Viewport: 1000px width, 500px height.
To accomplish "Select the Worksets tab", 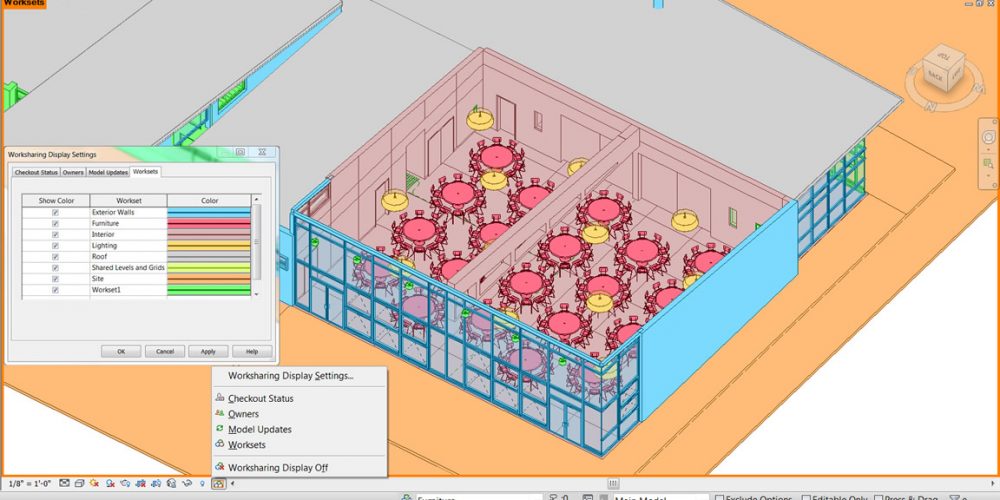I will [x=145, y=172].
